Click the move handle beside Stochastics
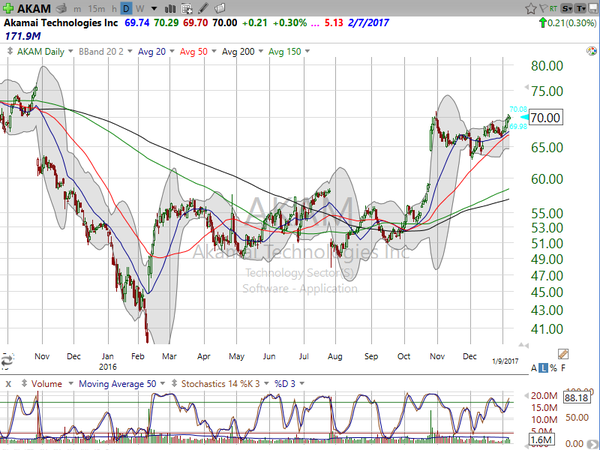The width and height of the screenshot is (600, 450). (x=174, y=383)
